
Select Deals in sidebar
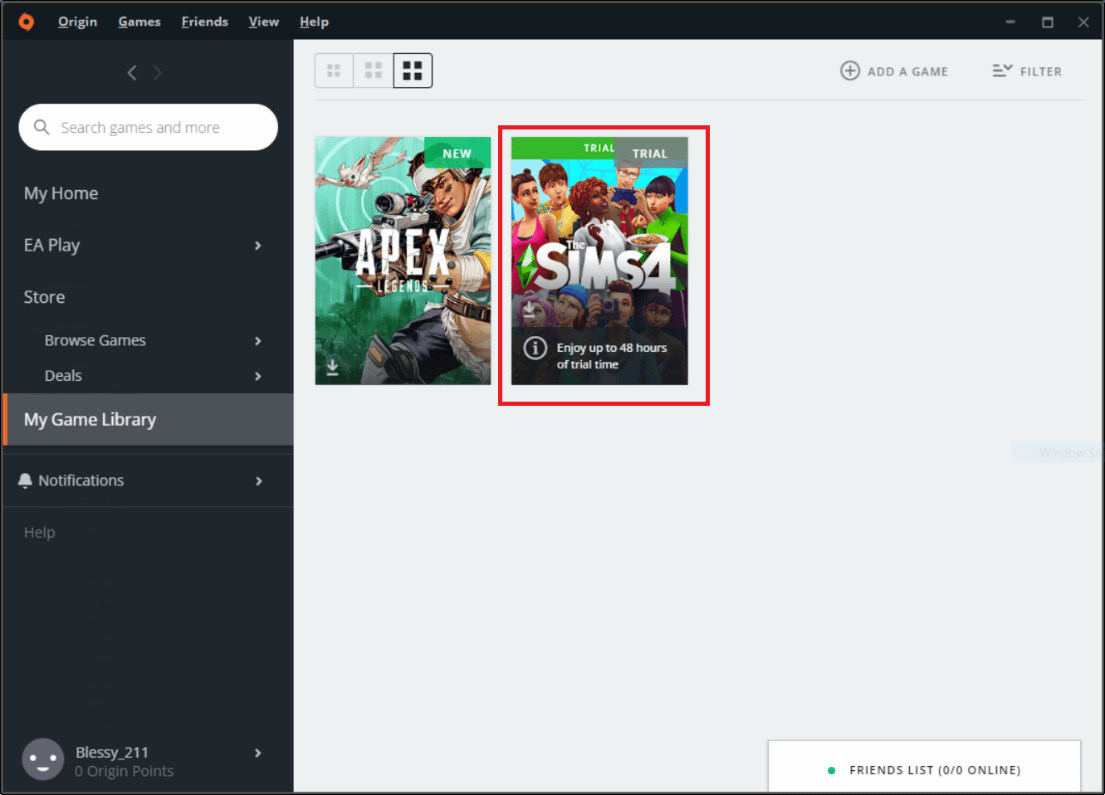pyautogui.click(x=63, y=376)
